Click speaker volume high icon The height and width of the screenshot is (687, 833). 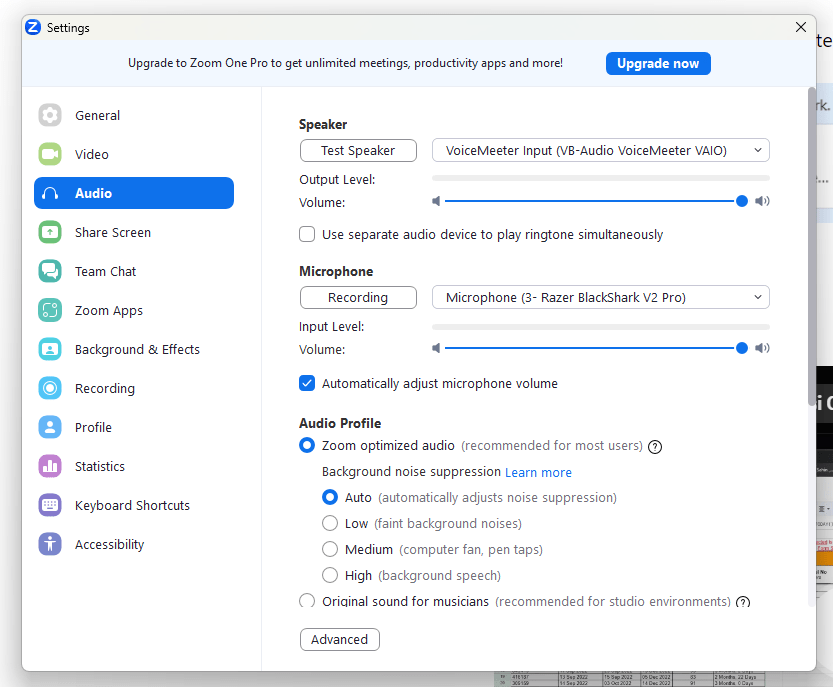pyautogui.click(x=762, y=201)
